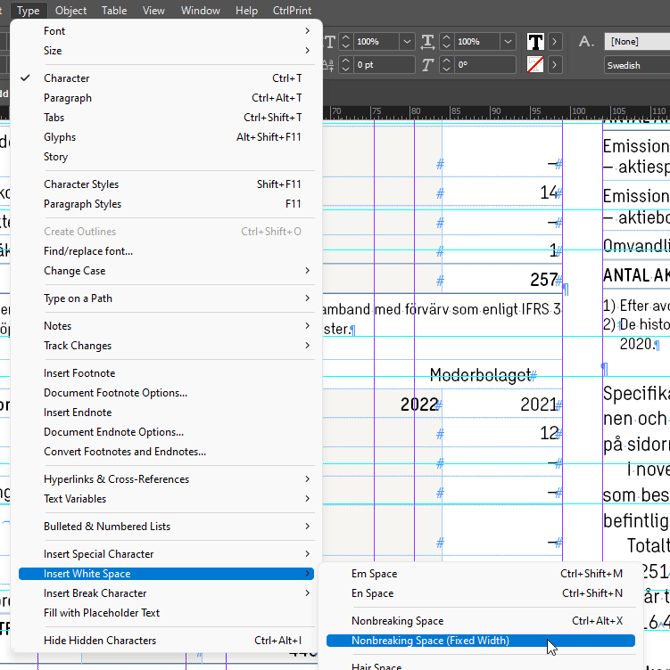Screen dimensions: 670x670
Task: Click the text fill color 'T' swatch
Action: point(535,42)
